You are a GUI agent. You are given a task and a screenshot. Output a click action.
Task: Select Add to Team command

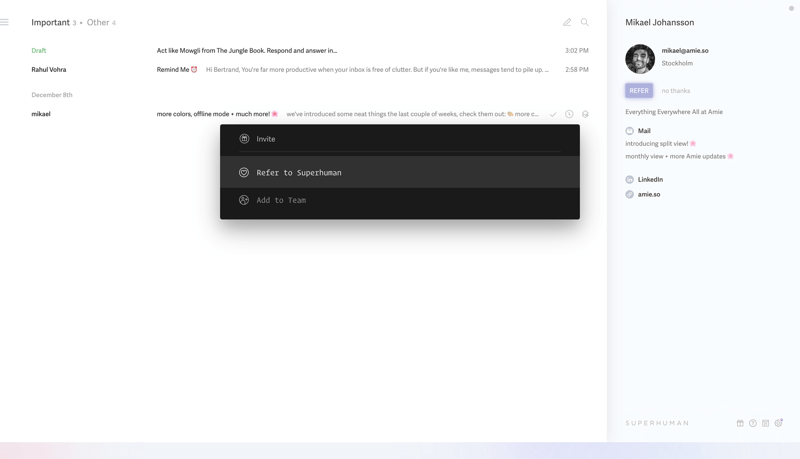[399, 200]
